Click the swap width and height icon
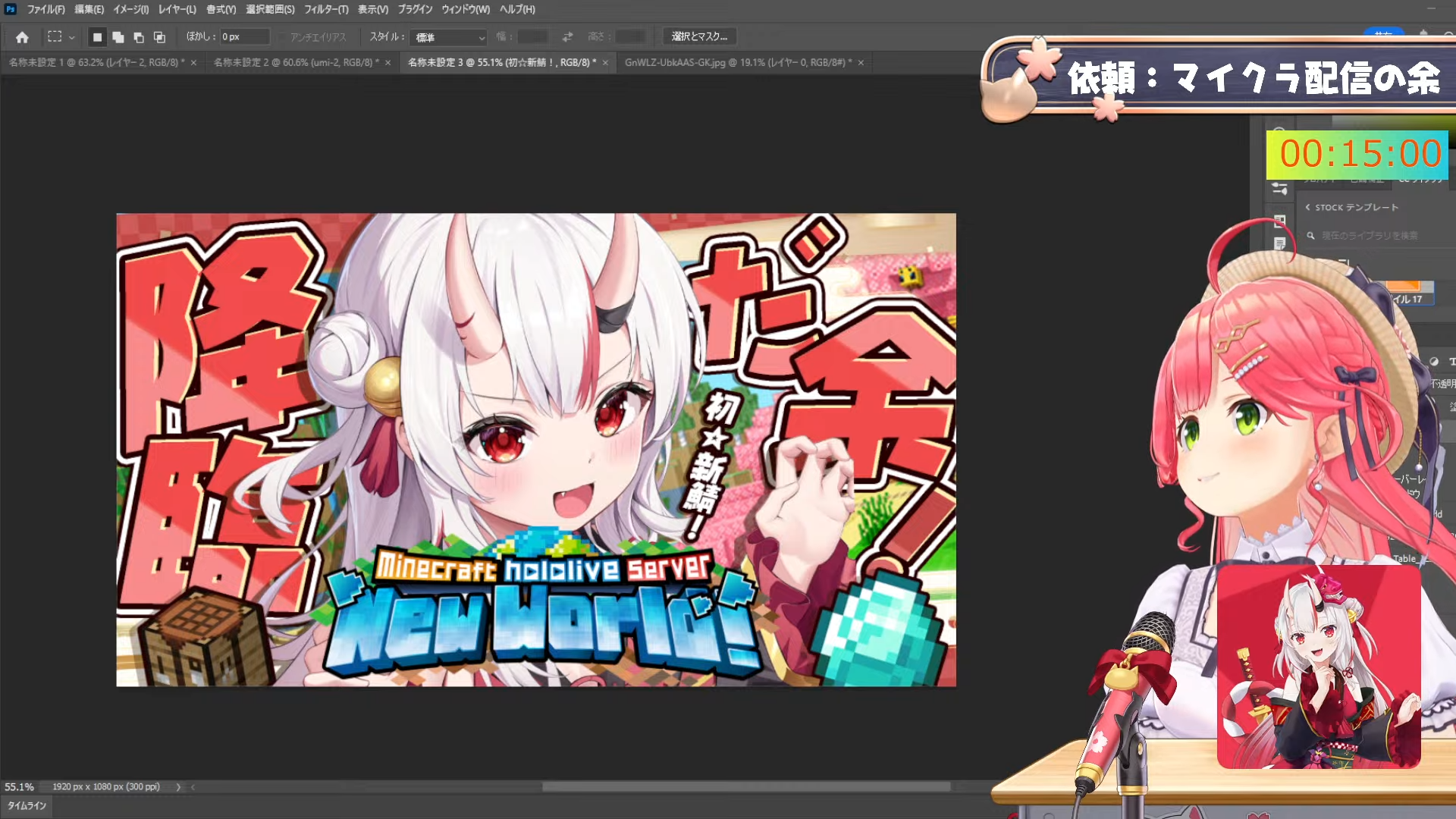Image resolution: width=1456 pixels, height=819 pixels. click(567, 36)
